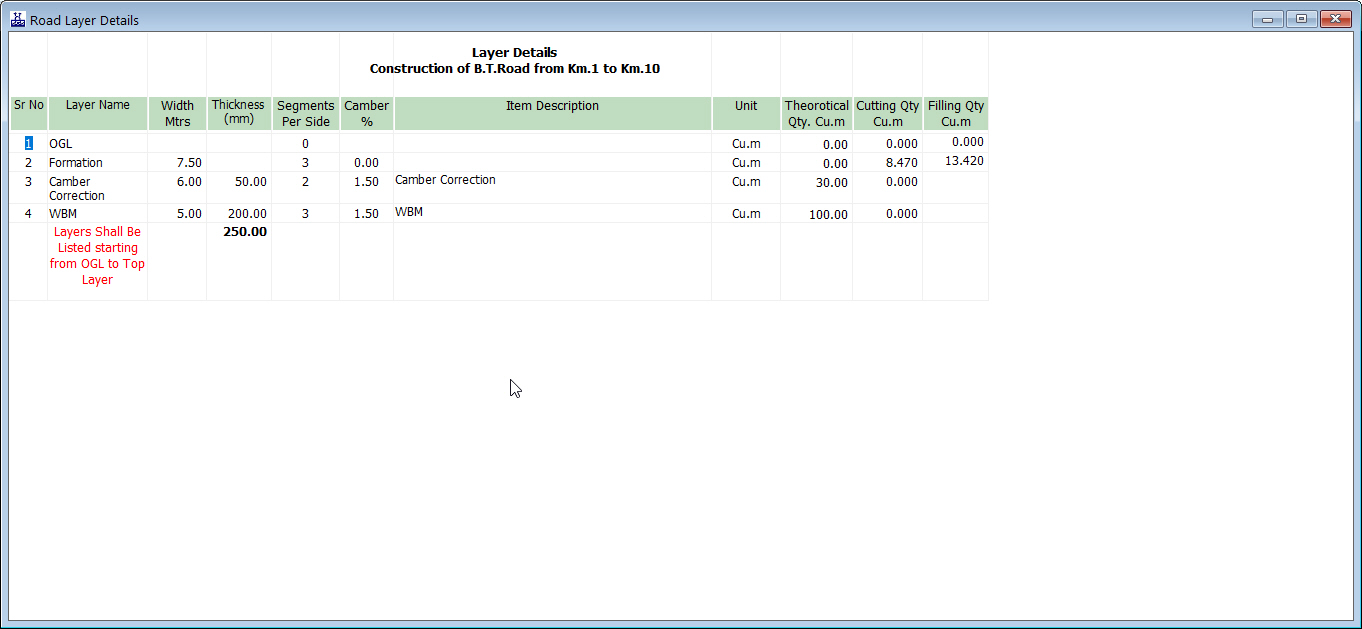Select the OGL layer name cell

pyautogui.click(x=97, y=143)
